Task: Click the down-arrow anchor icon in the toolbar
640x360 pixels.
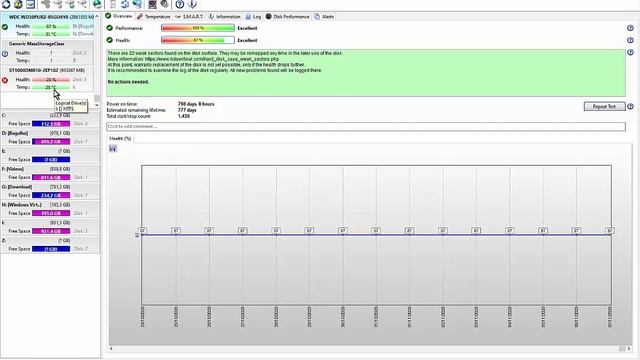Action: [x=192, y=4]
